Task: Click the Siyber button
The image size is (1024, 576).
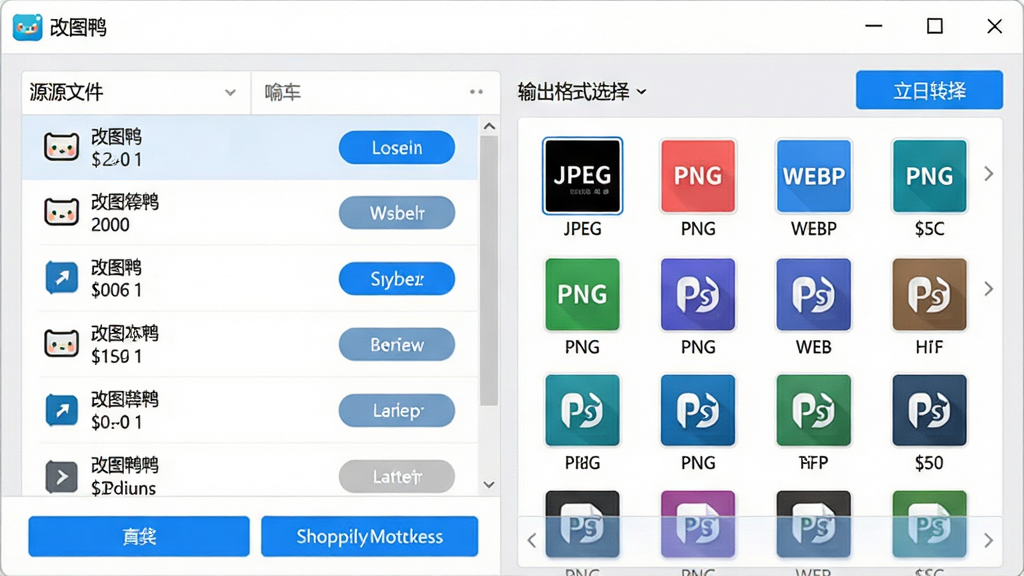Action: (x=396, y=279)
